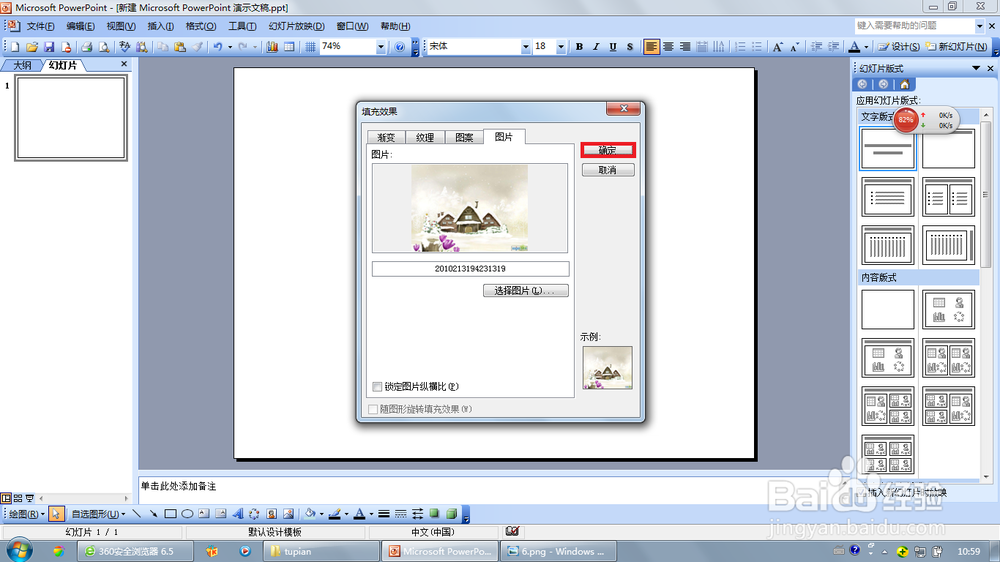Click the Undo arrow icon
Image resolution: width=1000 pixels, height=562 pixels.
click(217, 47)
